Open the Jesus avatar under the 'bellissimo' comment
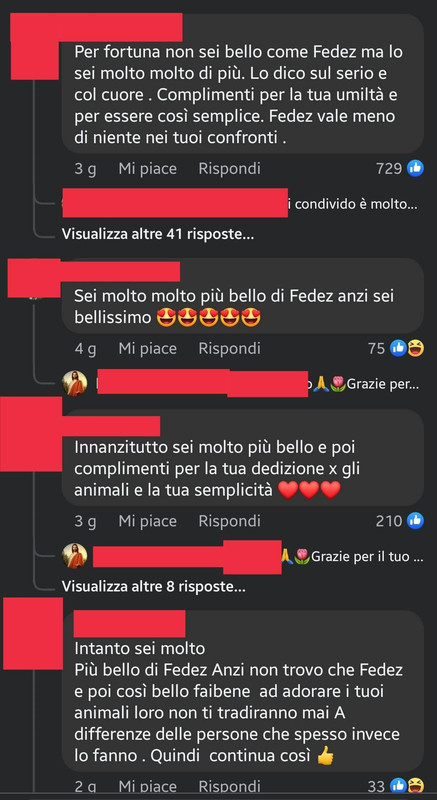The height and width of the screenshot is (800, 437). coord(74,383)
